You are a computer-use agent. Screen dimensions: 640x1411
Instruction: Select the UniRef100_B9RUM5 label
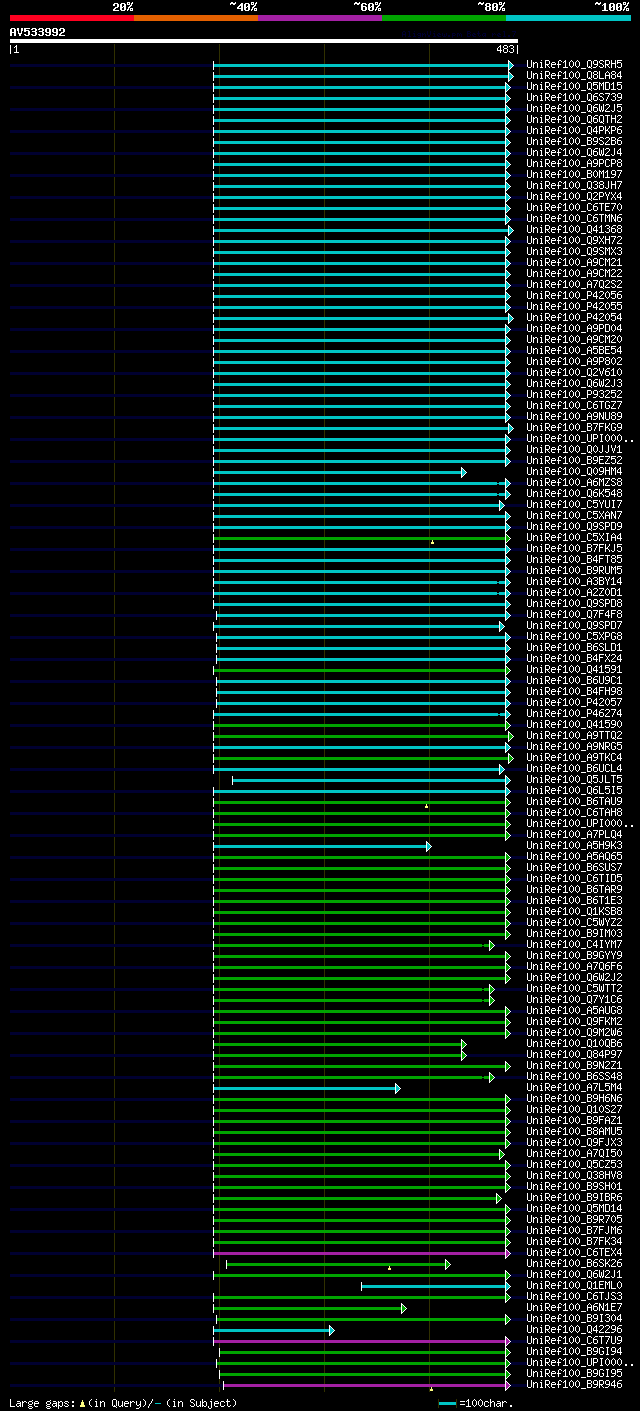[x=574, y=570]
